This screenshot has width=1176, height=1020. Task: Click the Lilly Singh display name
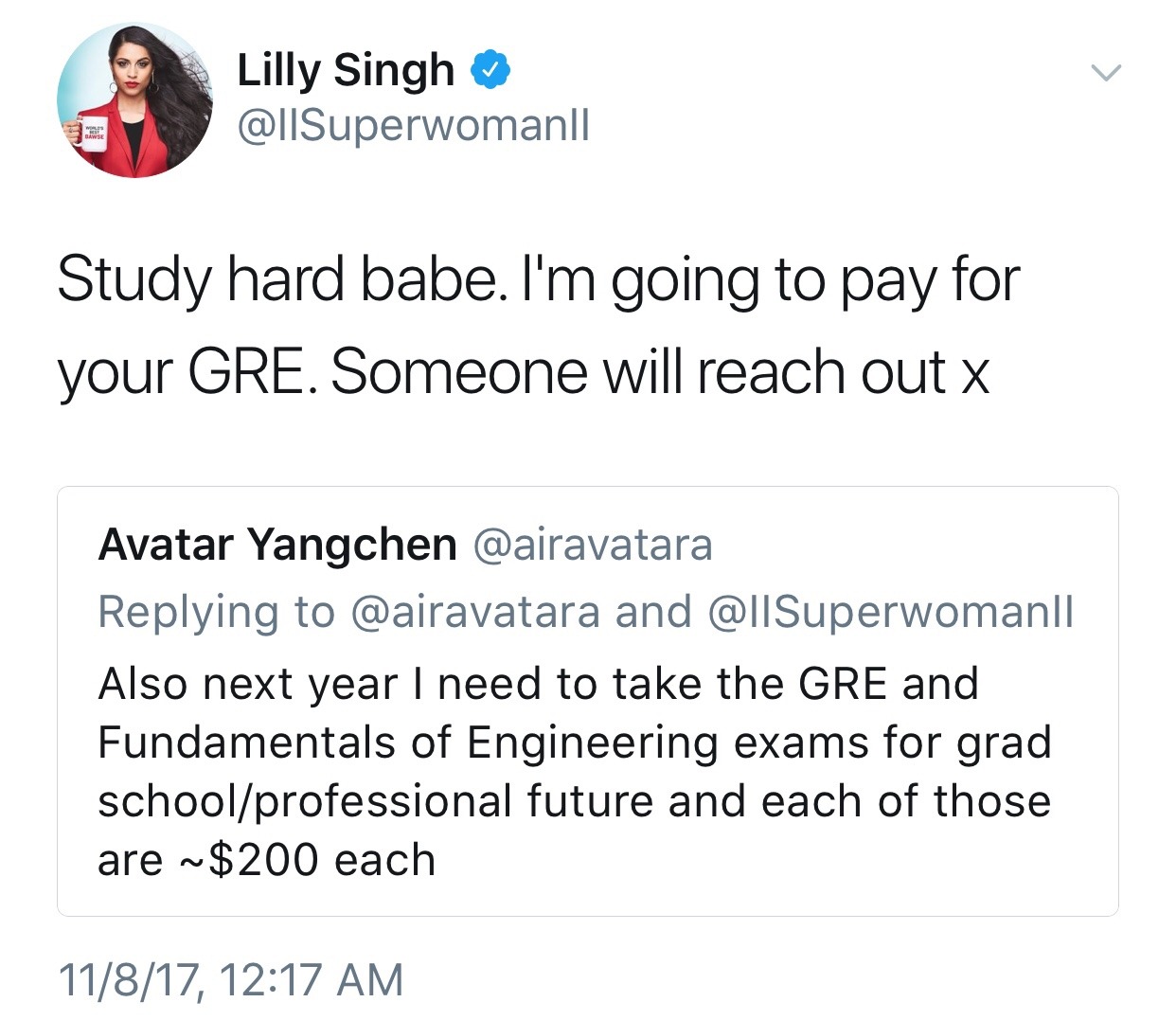pos(346,70)
